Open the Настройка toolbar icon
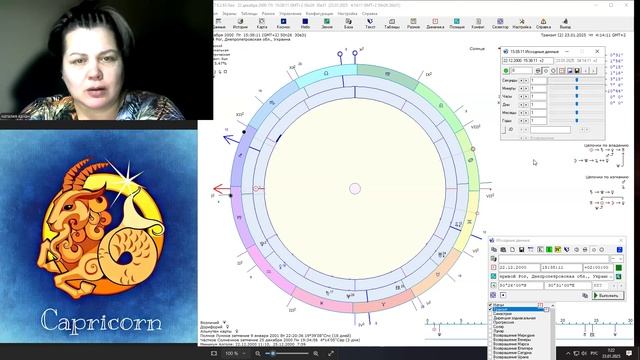The image size is (640, 360). (522, 23)
